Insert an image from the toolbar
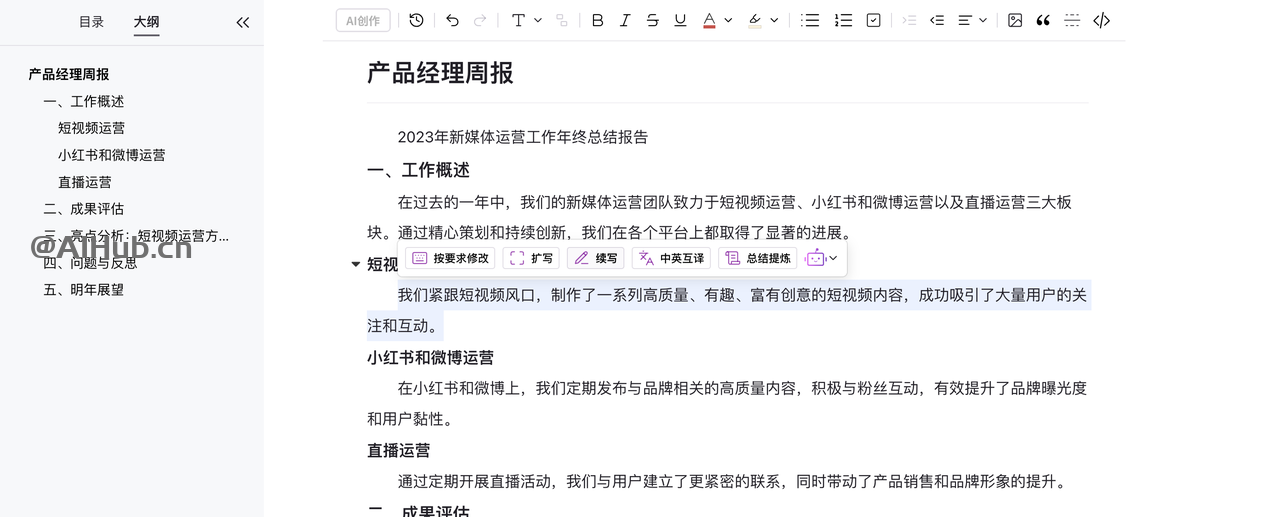 tap(1015, 20)
